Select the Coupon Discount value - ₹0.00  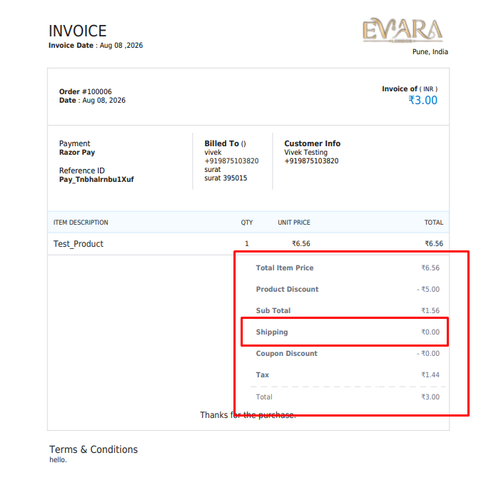[x=428, y=354]
